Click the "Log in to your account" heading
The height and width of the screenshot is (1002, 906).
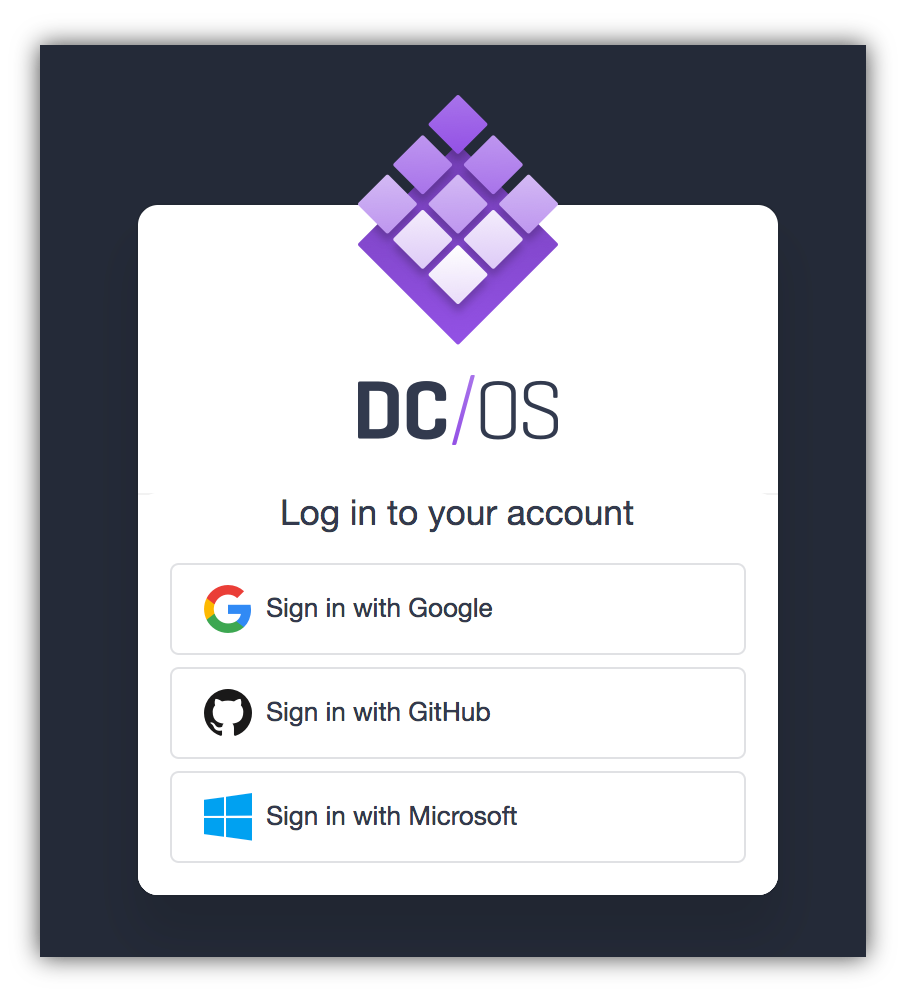[x=457, y=514]
